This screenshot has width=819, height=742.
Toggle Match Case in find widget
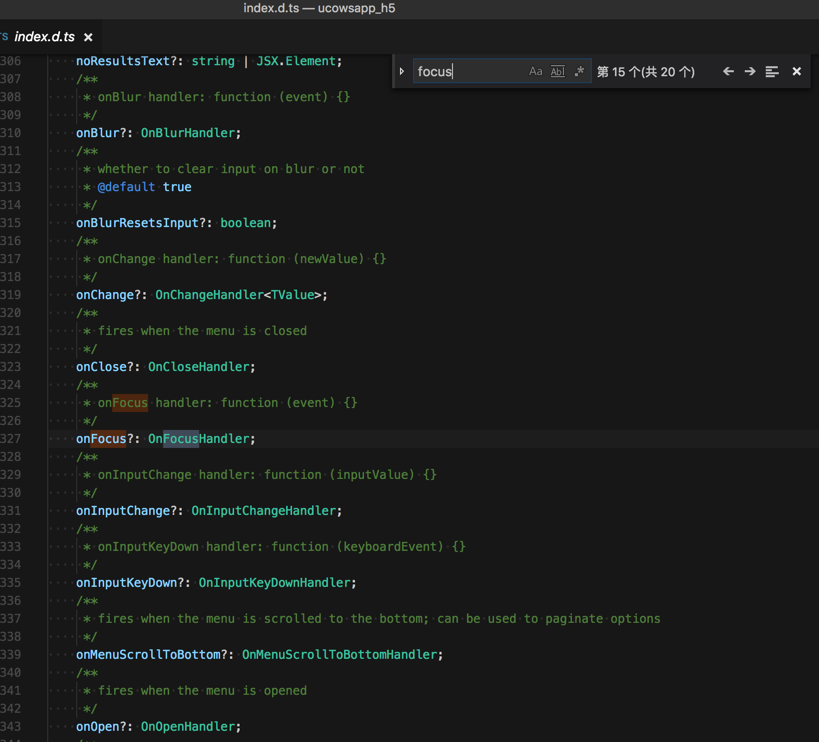[536, 72]
